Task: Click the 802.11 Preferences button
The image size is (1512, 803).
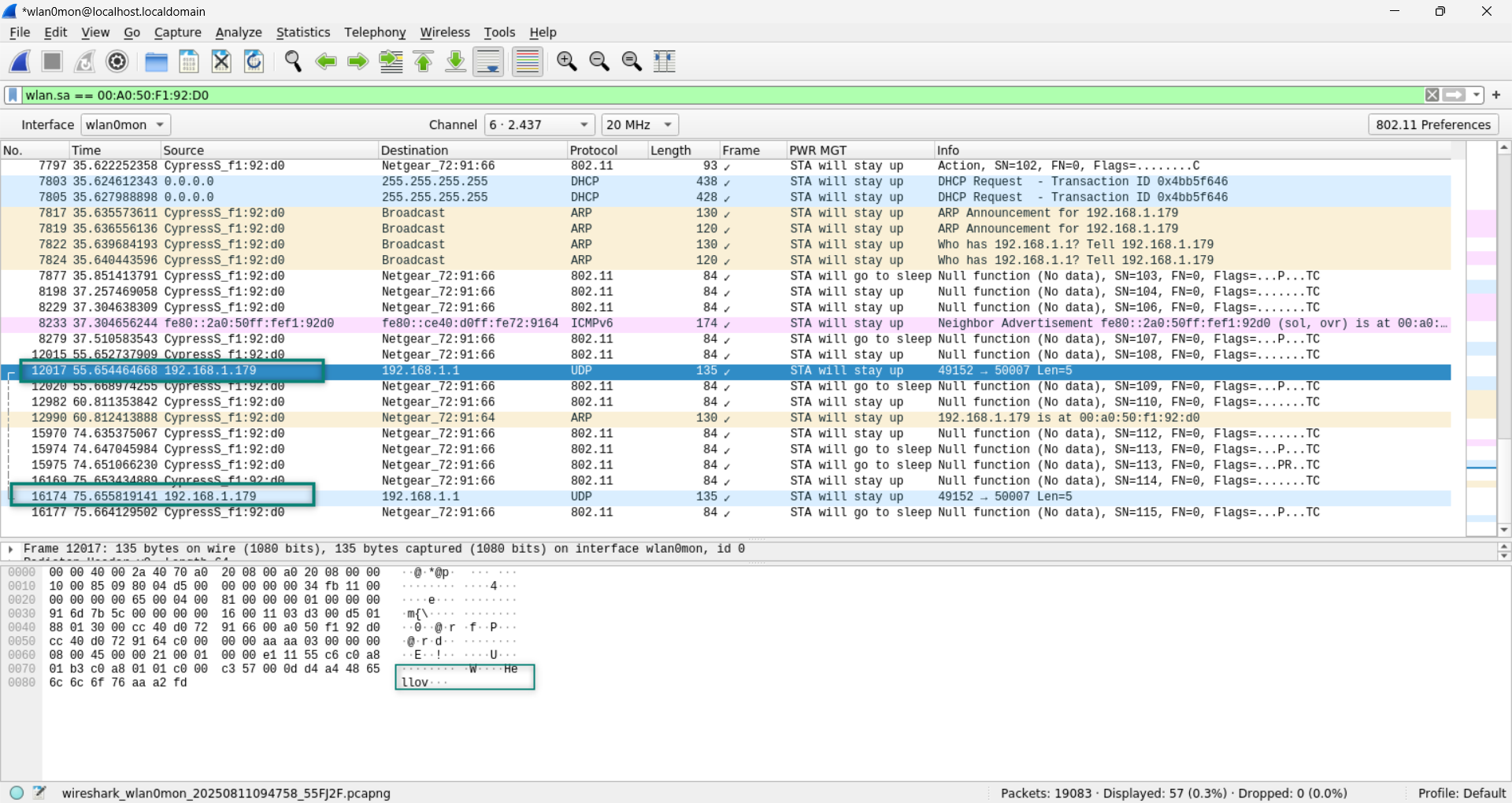Action: (1432, 124)
